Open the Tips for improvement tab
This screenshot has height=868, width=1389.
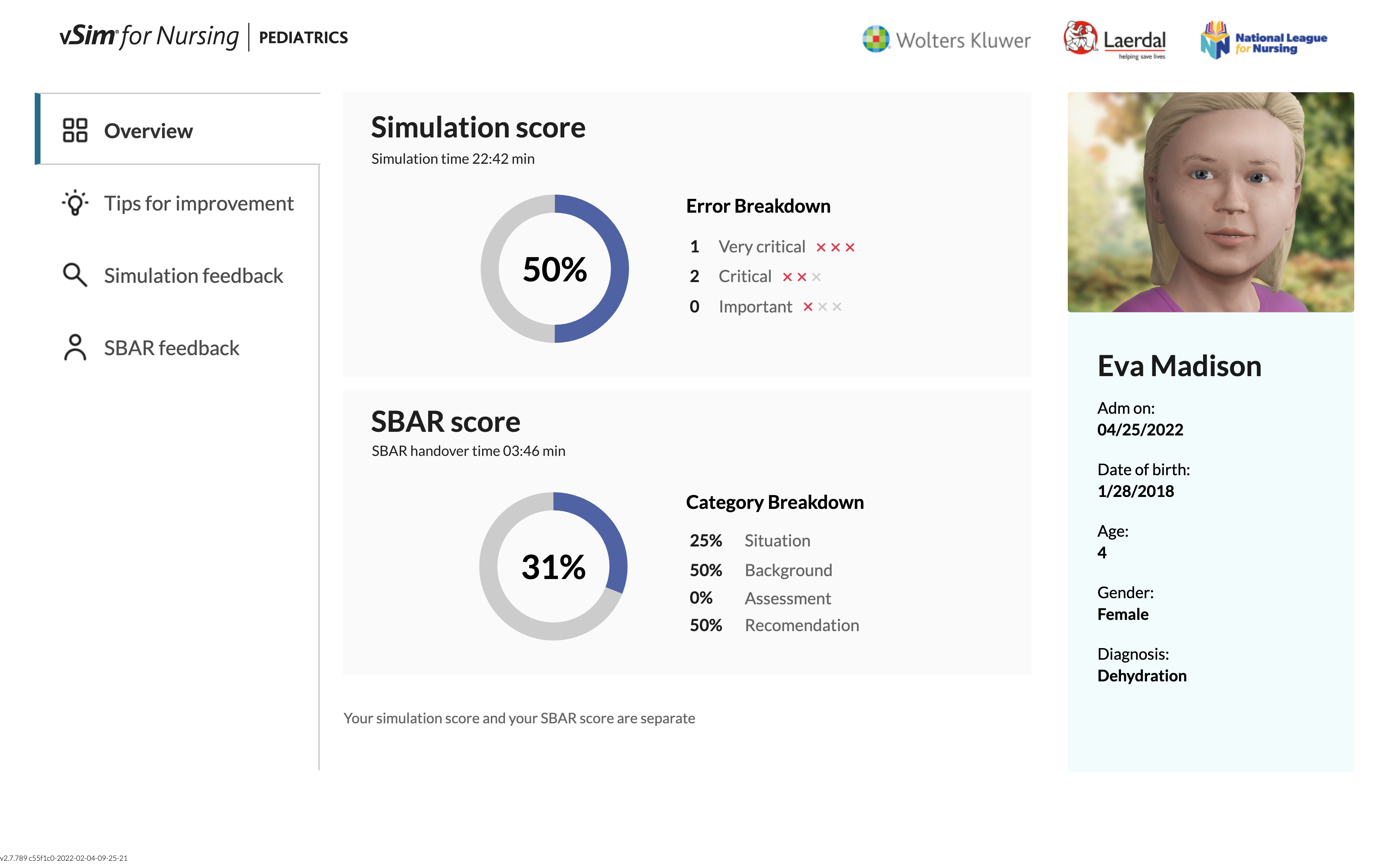(199, 203)
